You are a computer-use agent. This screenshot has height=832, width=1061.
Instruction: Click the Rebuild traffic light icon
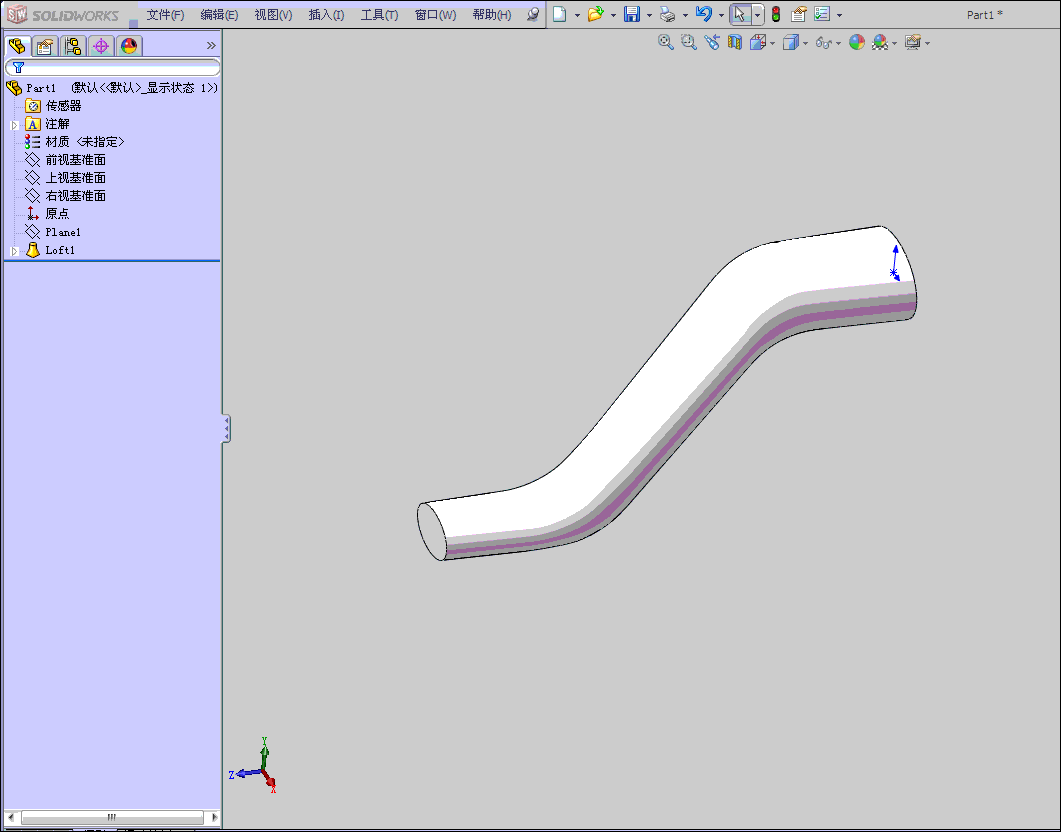[776, 14]
